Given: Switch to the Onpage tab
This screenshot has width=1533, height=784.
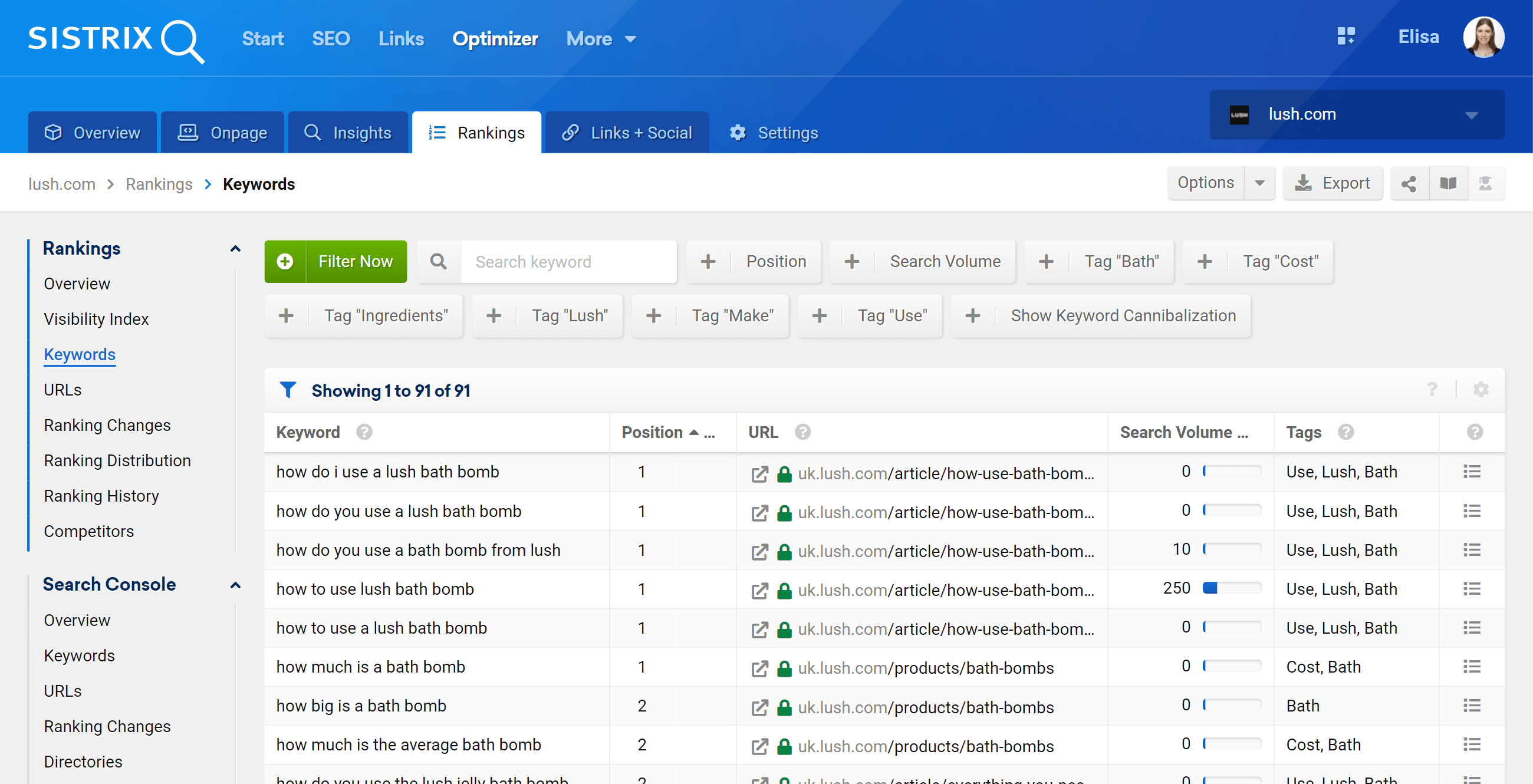Looking at the screenshot, I should click(x=222, y=133).
